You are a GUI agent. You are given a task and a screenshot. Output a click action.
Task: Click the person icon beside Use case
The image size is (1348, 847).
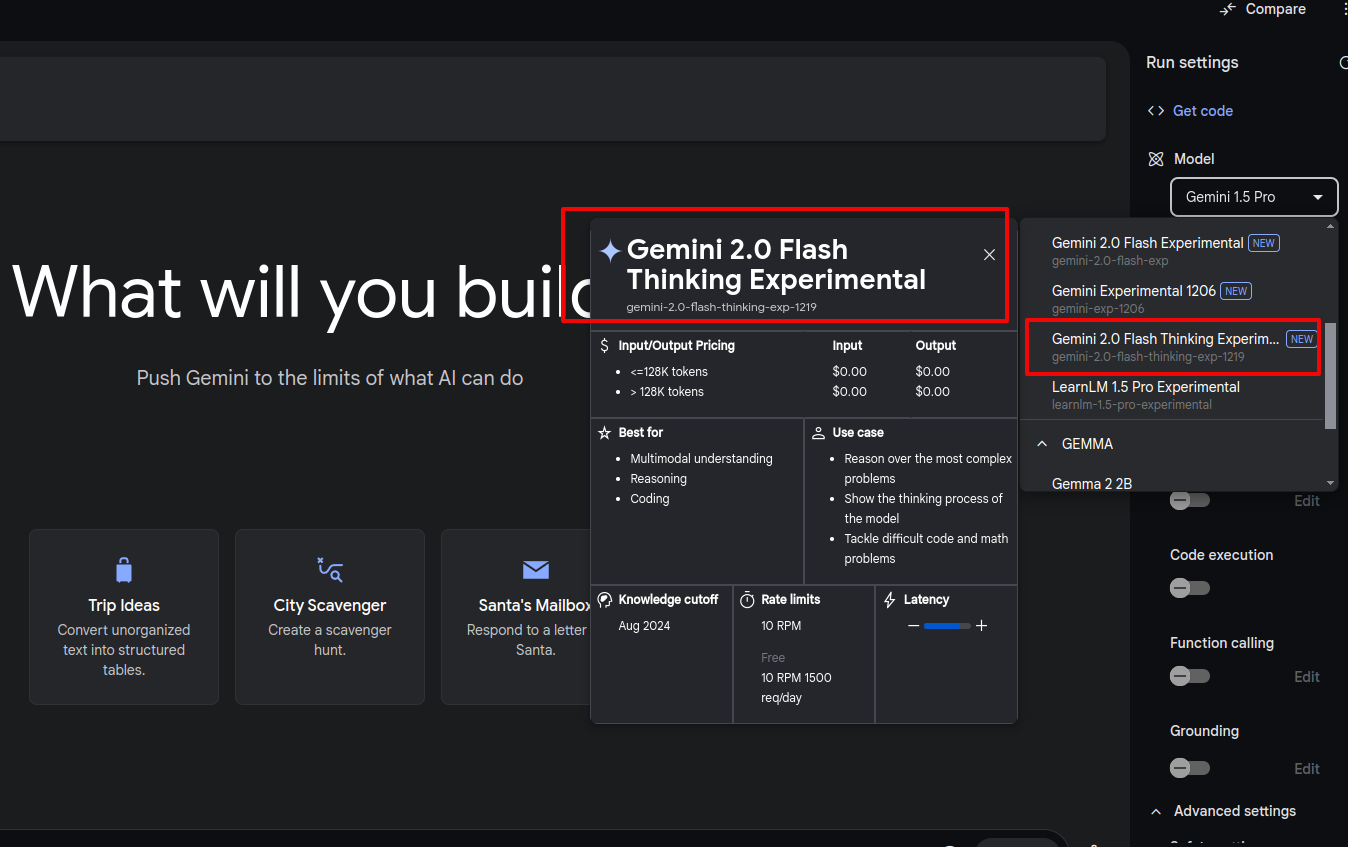[x=818, y=433]
